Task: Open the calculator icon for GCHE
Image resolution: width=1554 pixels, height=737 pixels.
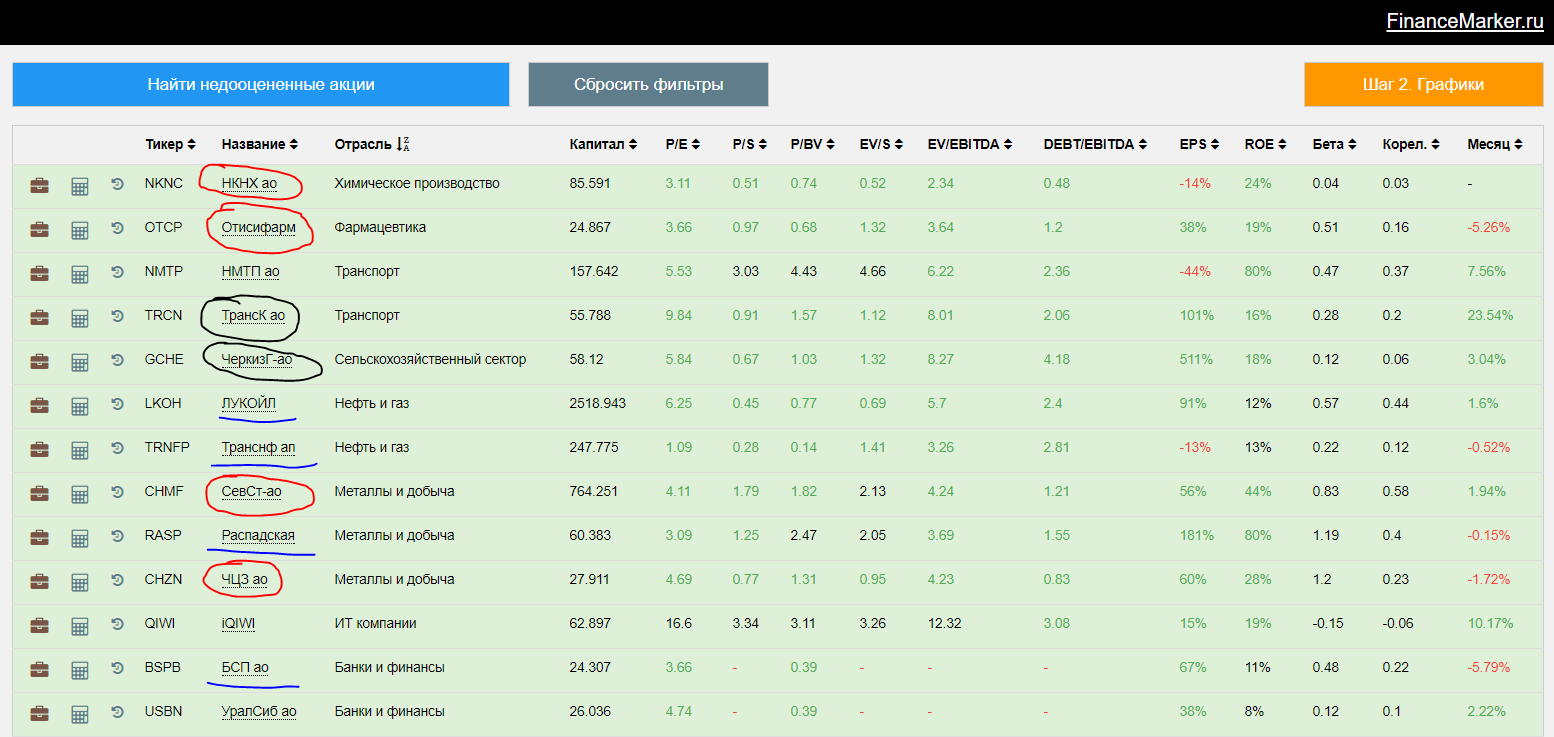Action: (80, 362)
